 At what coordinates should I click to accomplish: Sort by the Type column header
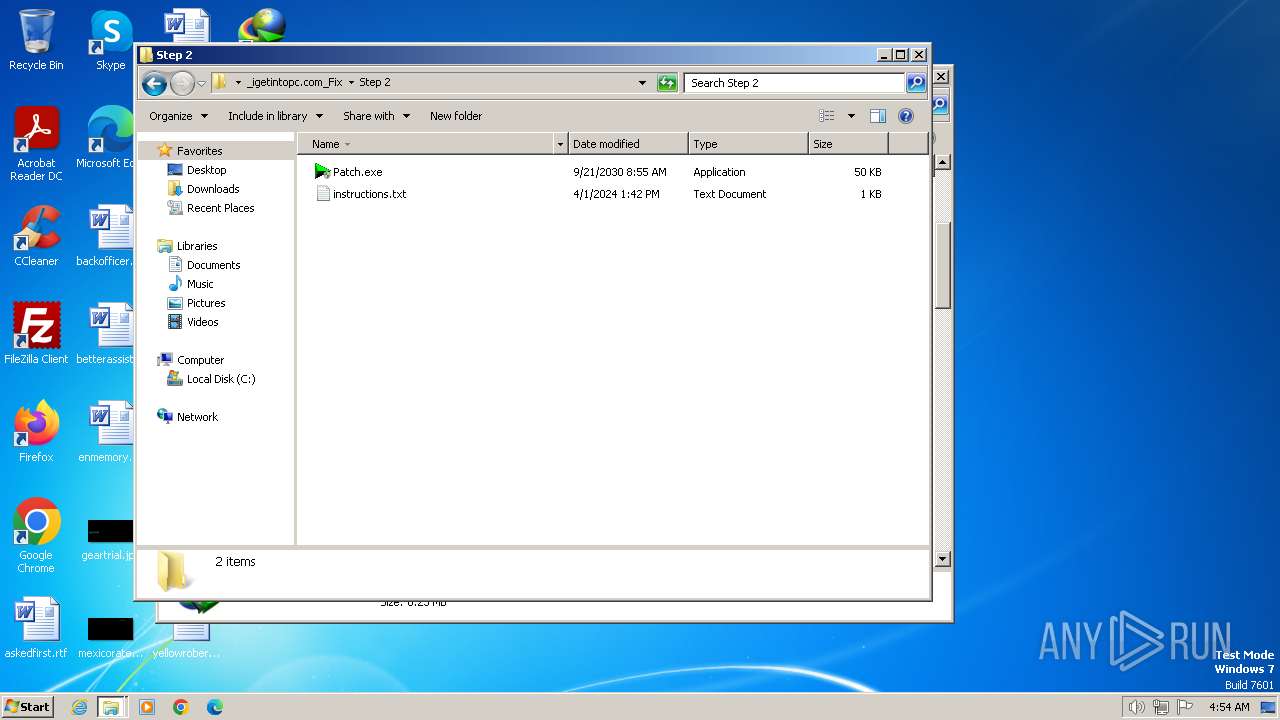point(748,144)
